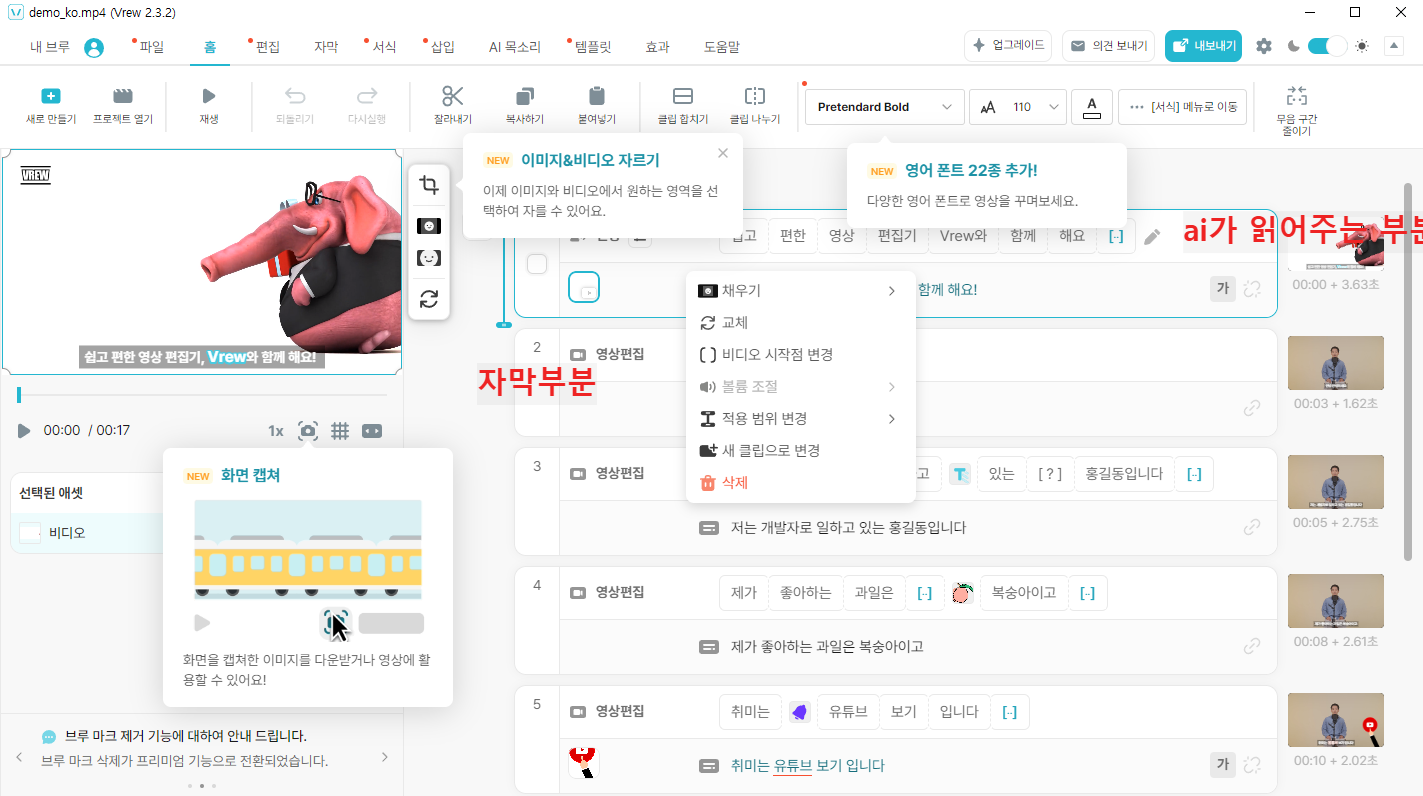Close the 이미지&비디오 자르기 tooltip
Viewport: 1423px width, 796px height.
coord(723,153)
